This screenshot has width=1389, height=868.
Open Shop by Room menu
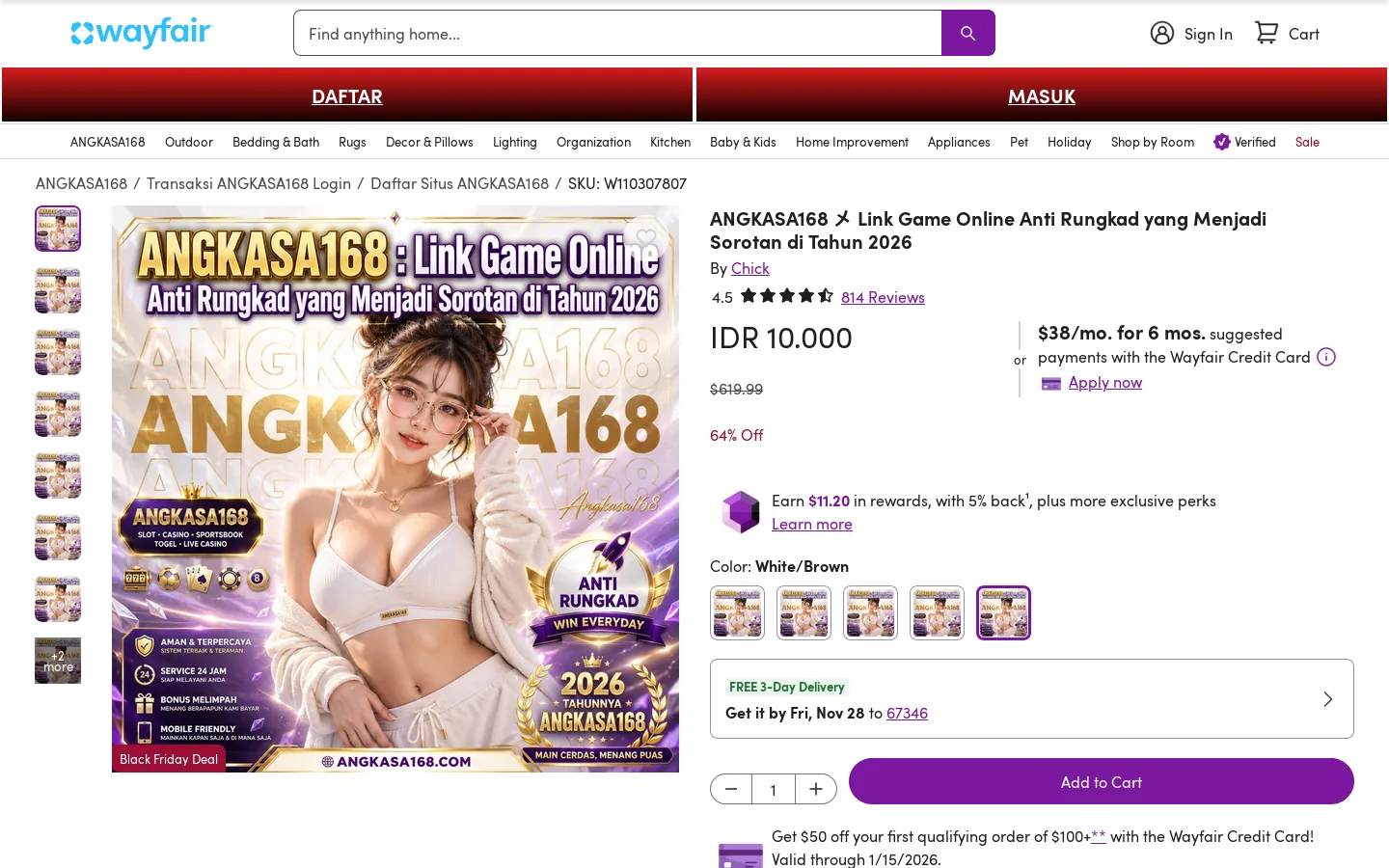[x=1153, y=142]
